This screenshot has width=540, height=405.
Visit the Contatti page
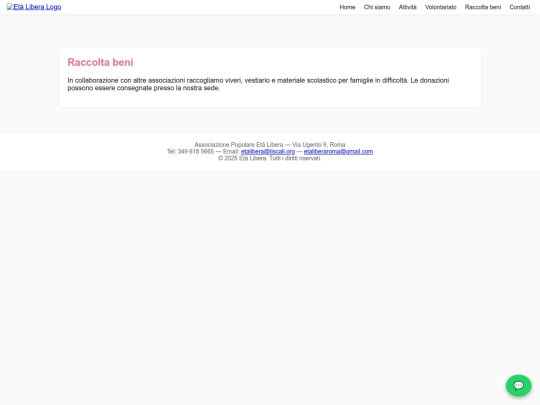519,7
